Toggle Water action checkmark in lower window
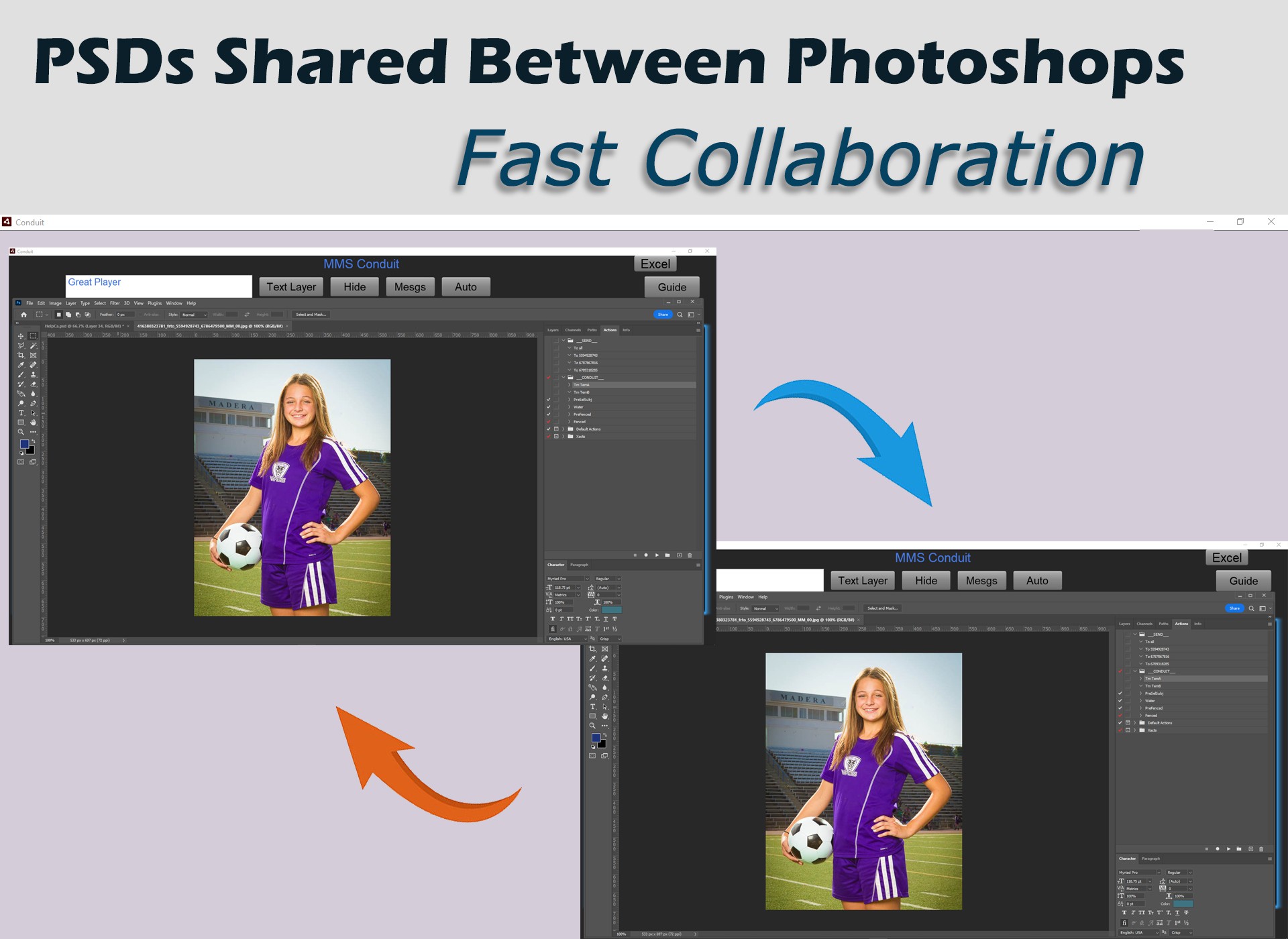 1120,701
